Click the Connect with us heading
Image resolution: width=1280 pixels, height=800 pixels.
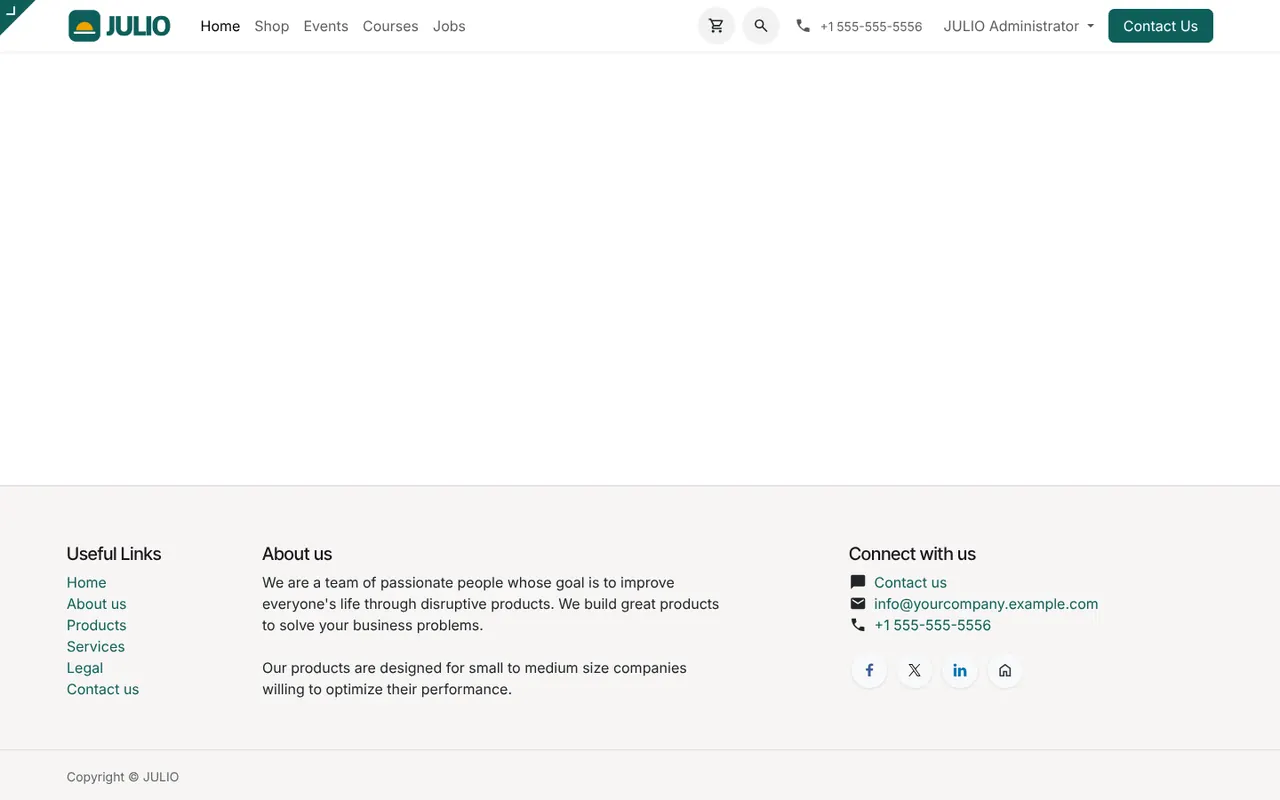pos(912,554)
